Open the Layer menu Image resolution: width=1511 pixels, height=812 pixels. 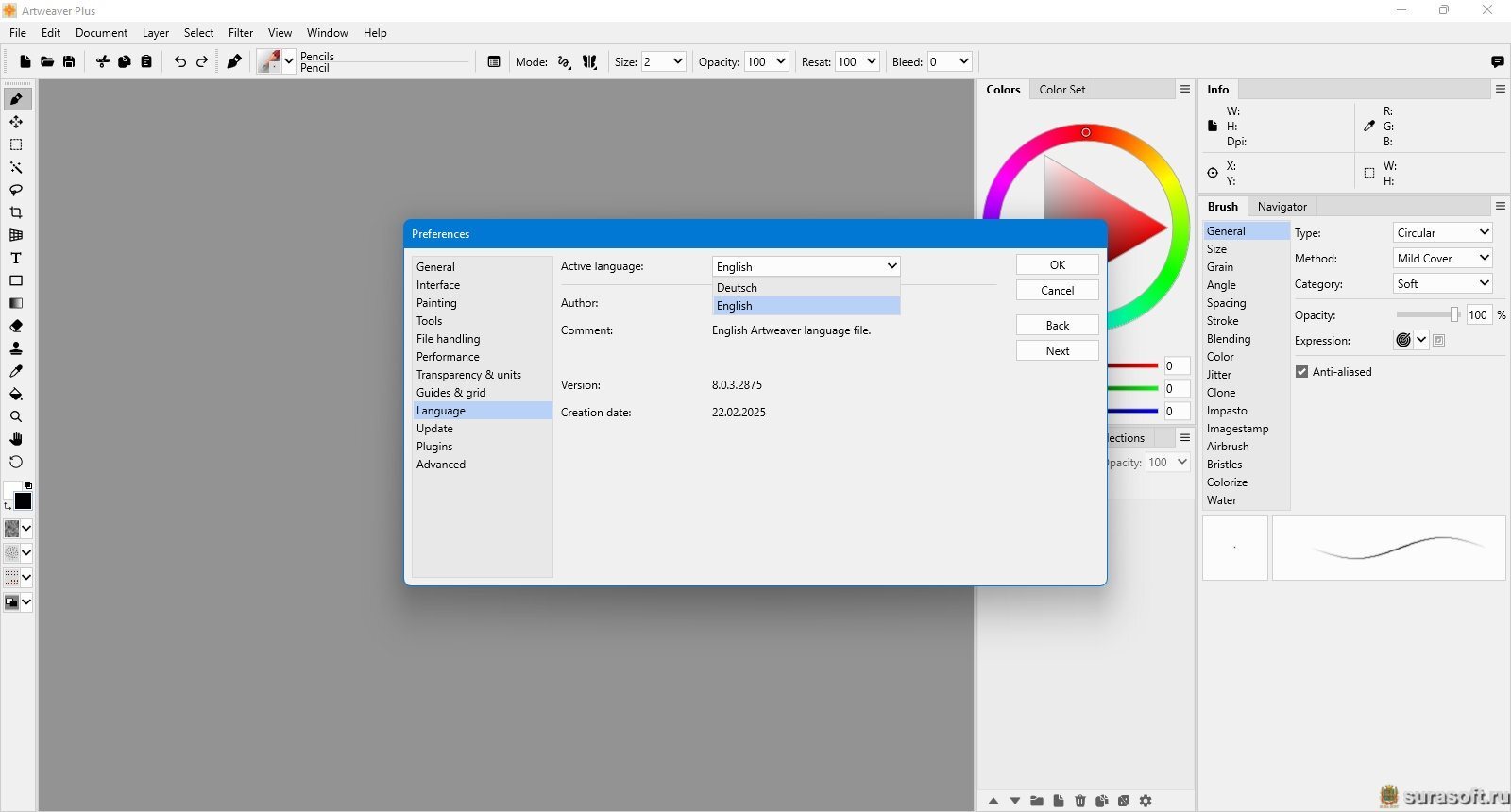point(156,32)
